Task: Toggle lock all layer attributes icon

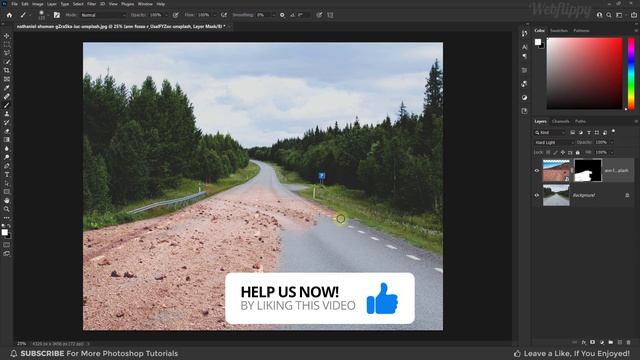Action: (x=578, y=152)
